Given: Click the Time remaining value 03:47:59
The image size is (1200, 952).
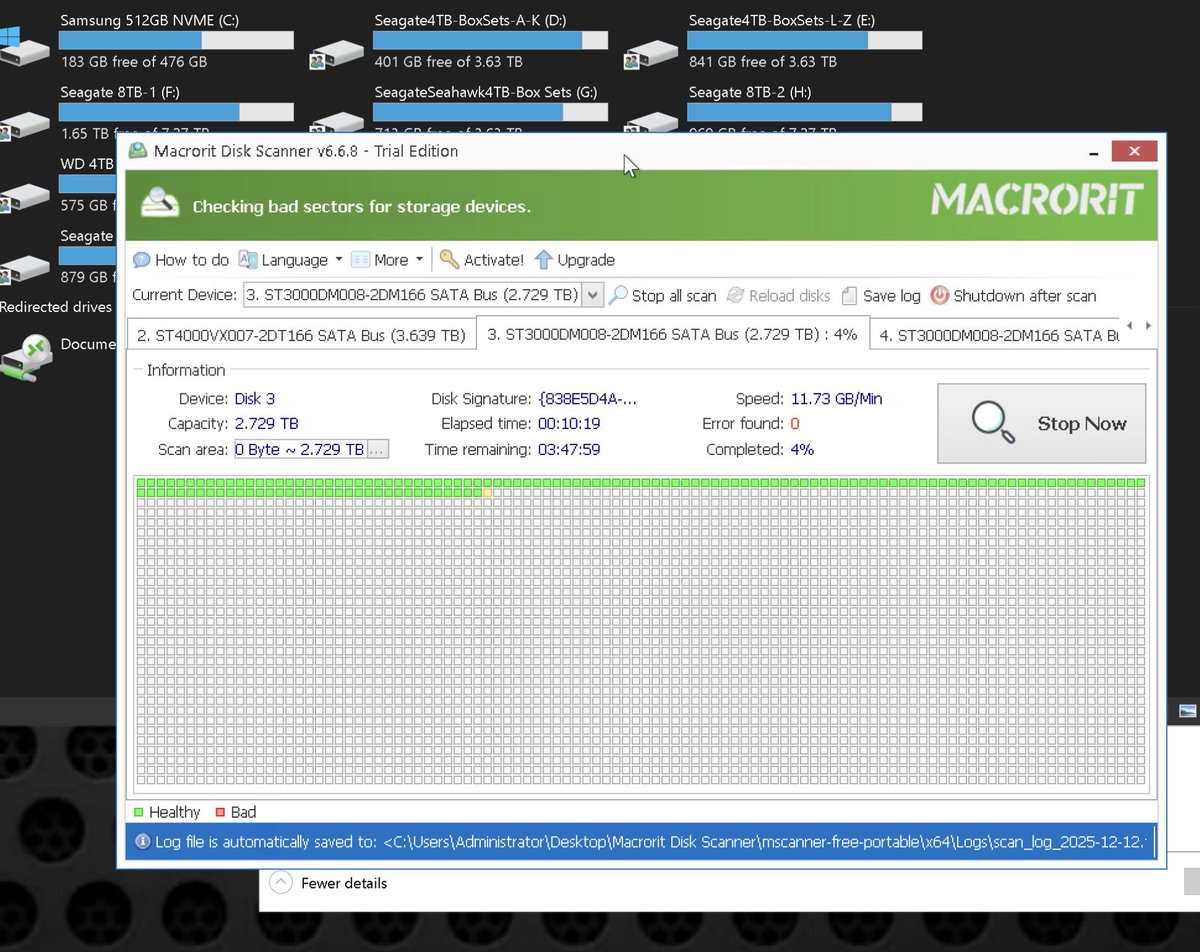Looking at the screenshot, I should (x=569, y=450).
